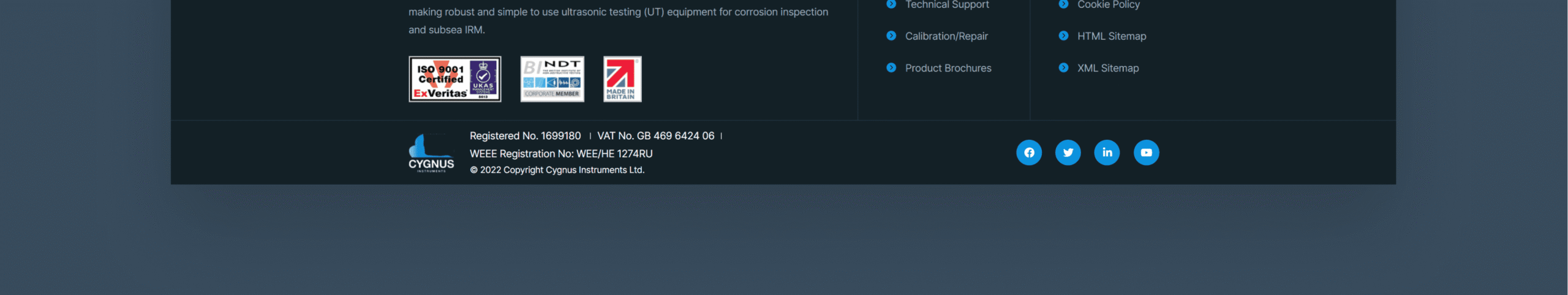This screenshot has width=1568, height=295.
Task: Go to the HTML Sitemap page
Action: [1112, 36]
